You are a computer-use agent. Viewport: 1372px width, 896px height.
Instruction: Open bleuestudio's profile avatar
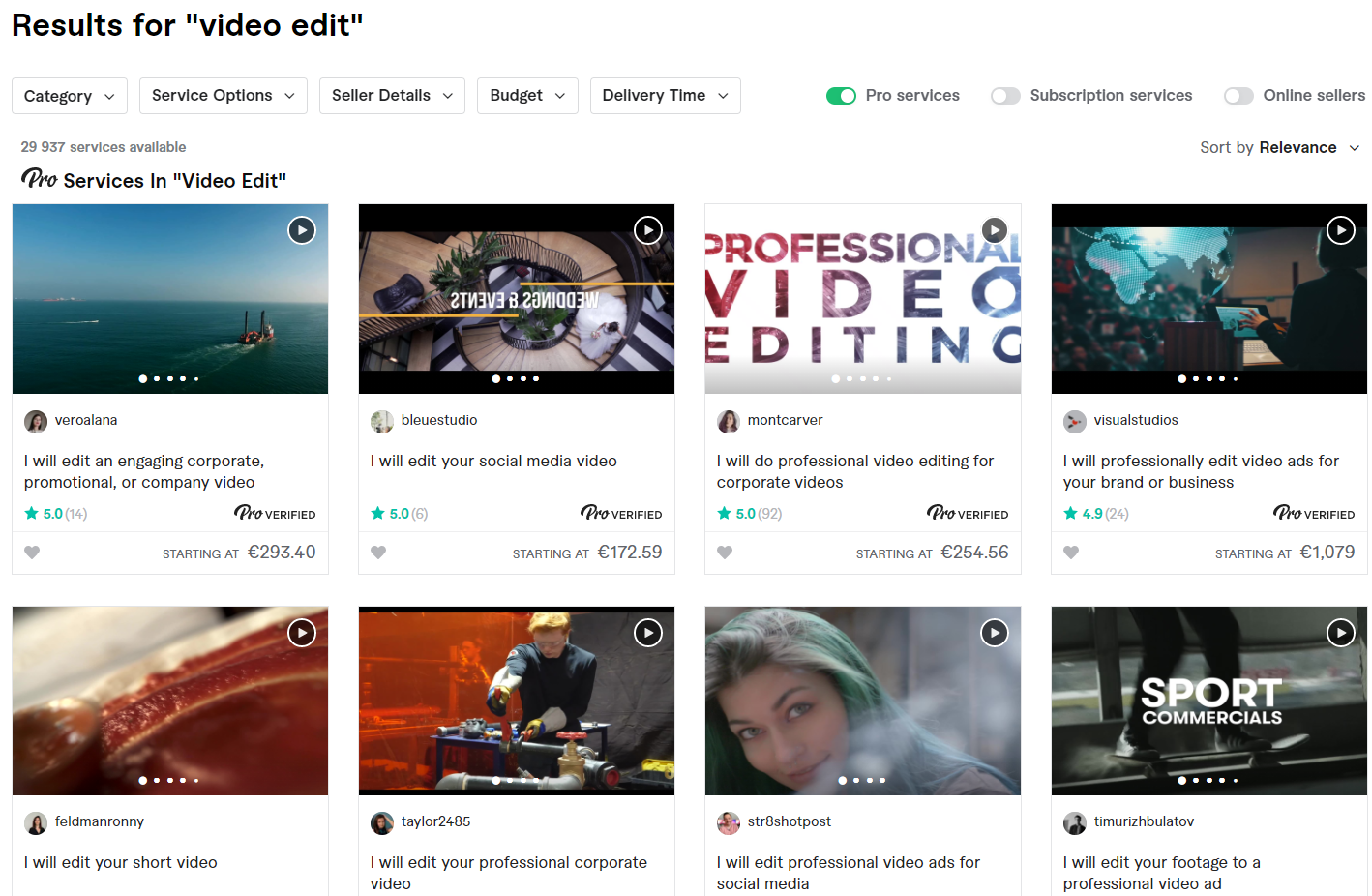click(x=382, y=421)
